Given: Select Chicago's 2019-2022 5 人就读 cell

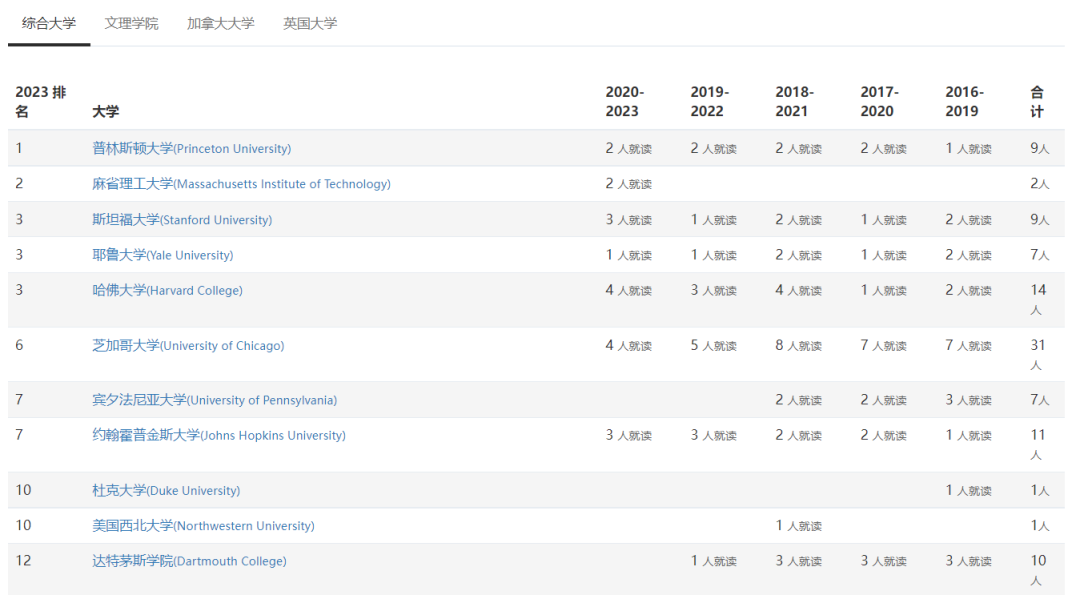Looking at the screenshot, I should click(x=714, y=345).
